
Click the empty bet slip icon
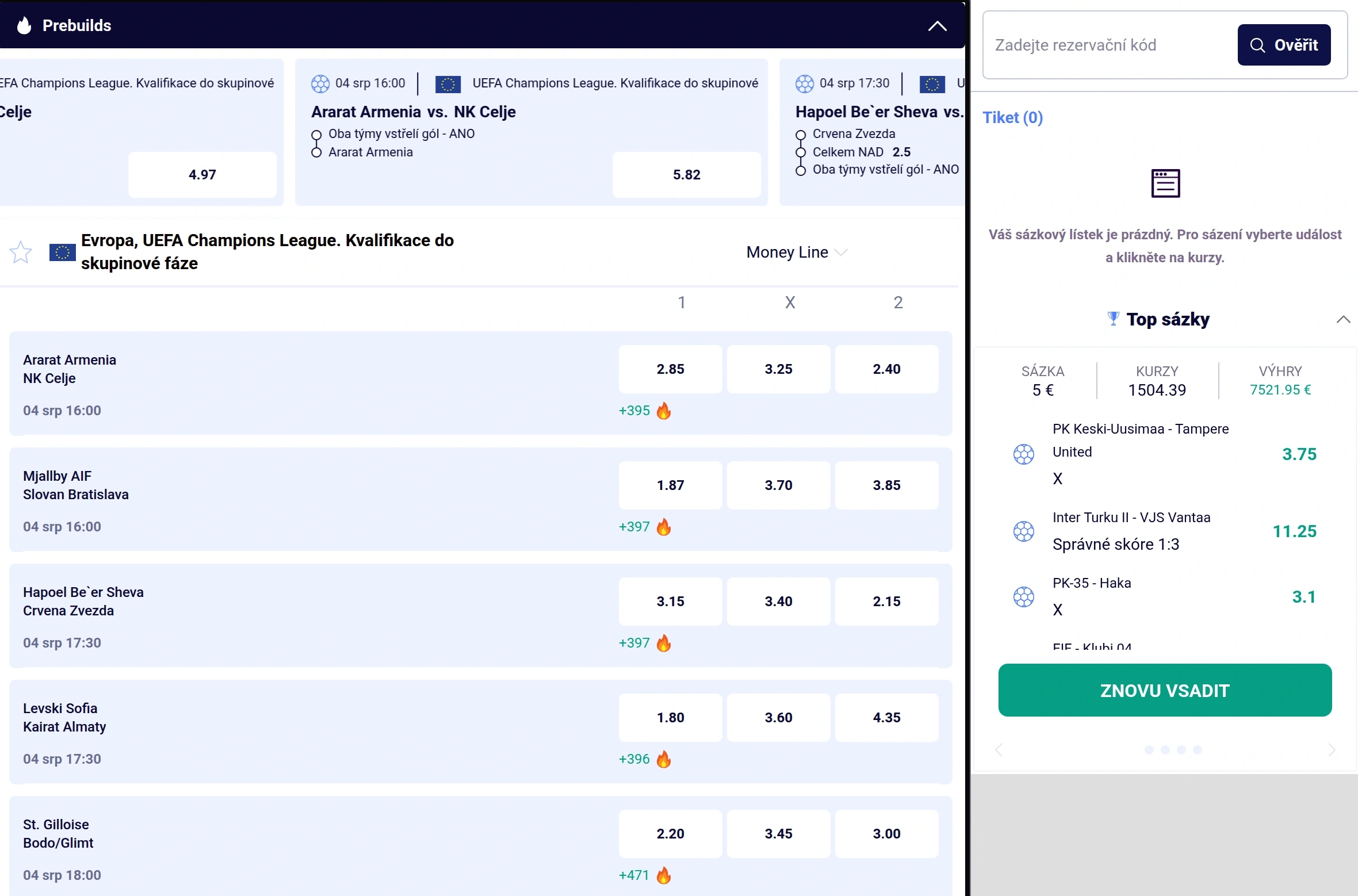coord(1165,183)
